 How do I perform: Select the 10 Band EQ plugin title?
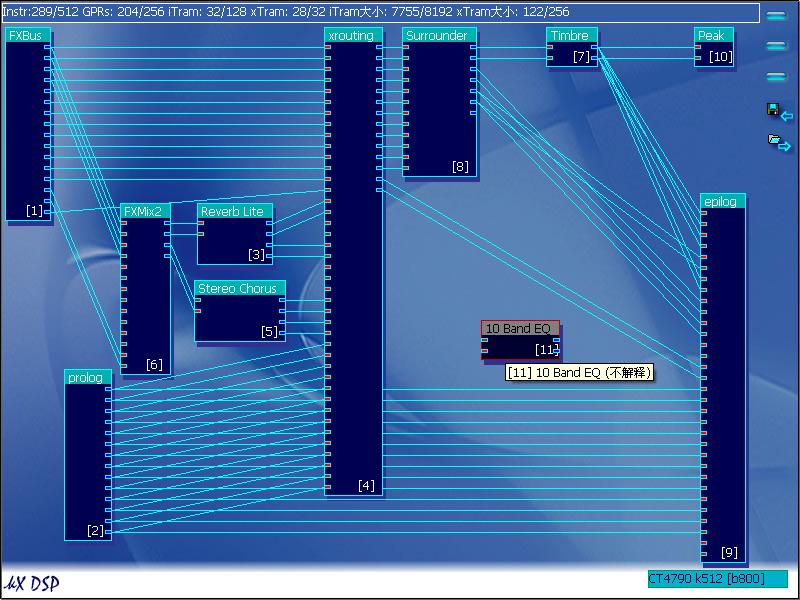[x=520, y=328]
